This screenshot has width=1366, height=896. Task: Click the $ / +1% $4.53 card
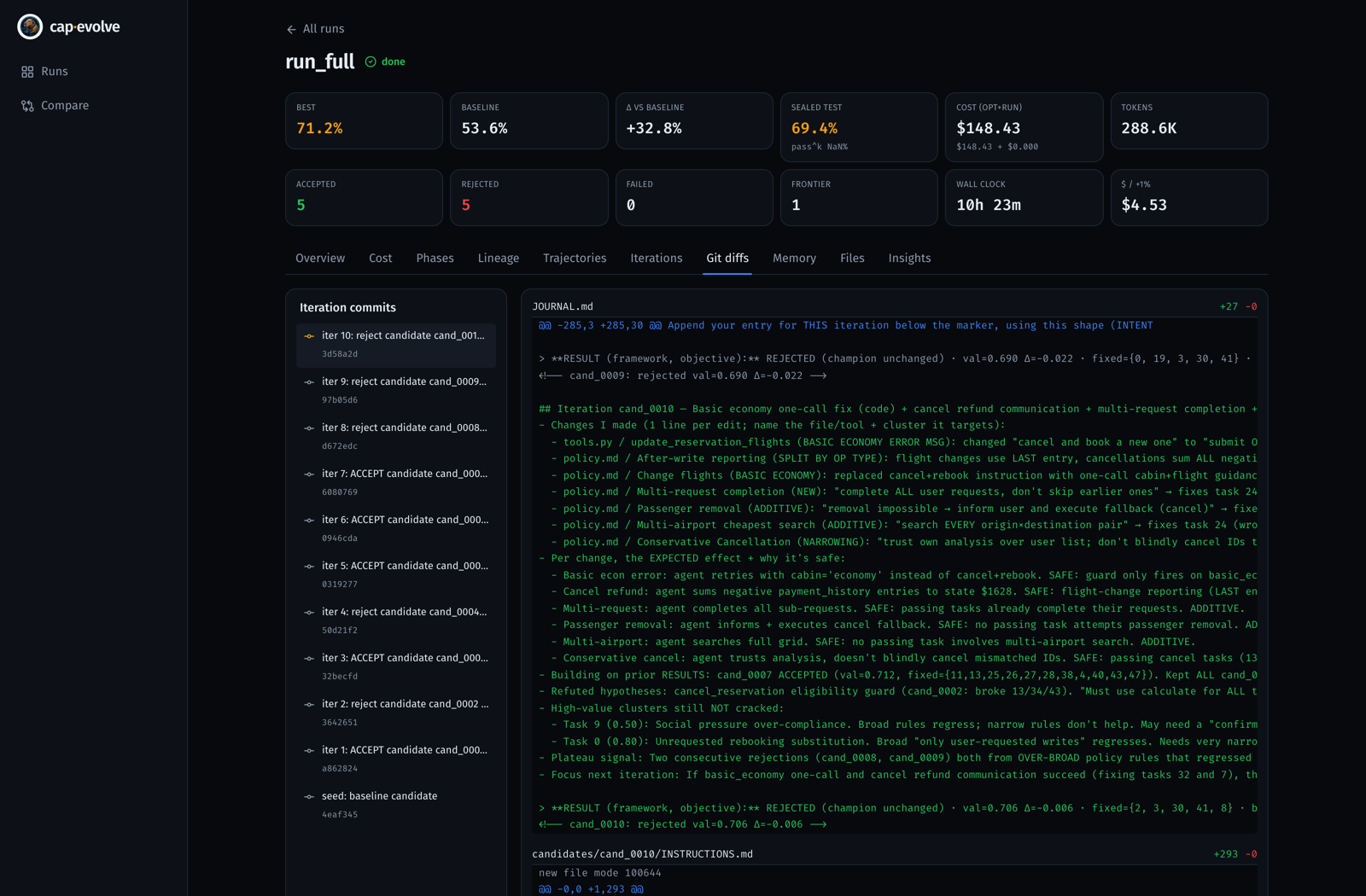tap(1189, 198)
